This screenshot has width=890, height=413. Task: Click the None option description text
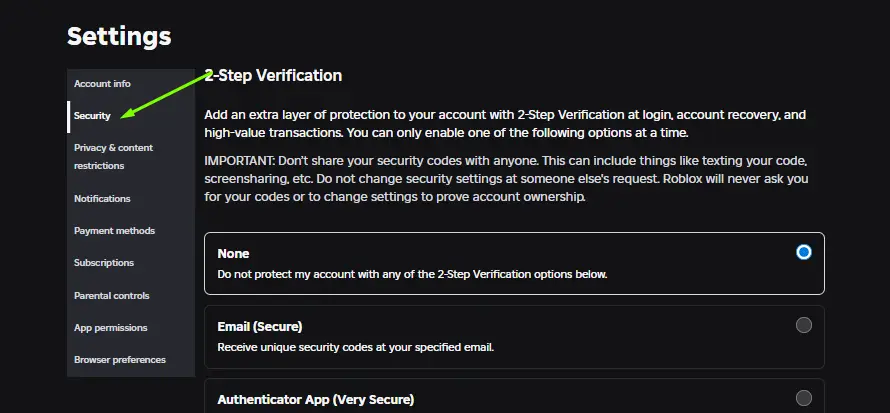coord(412,274)
